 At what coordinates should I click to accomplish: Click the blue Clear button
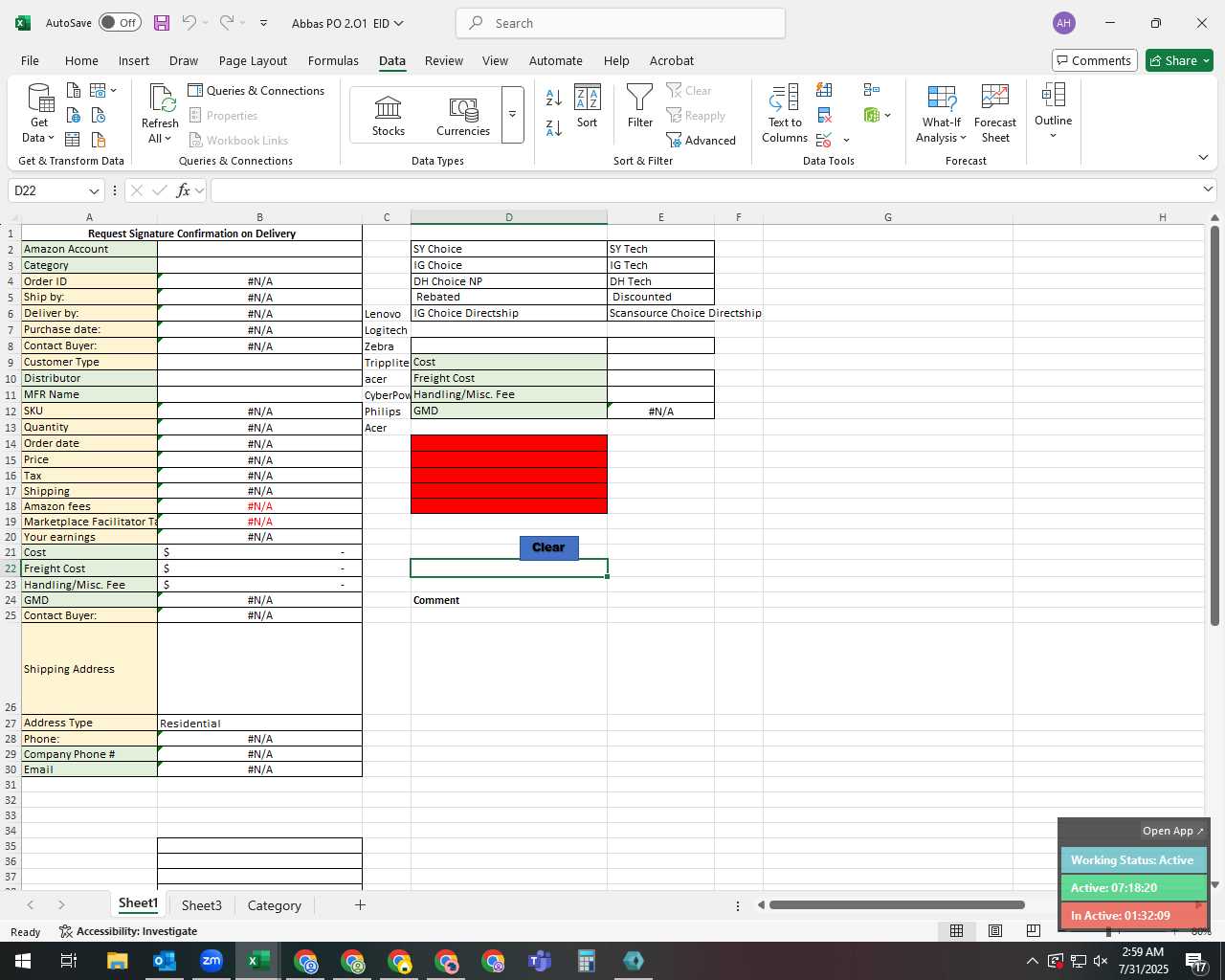tap(548, 547)
